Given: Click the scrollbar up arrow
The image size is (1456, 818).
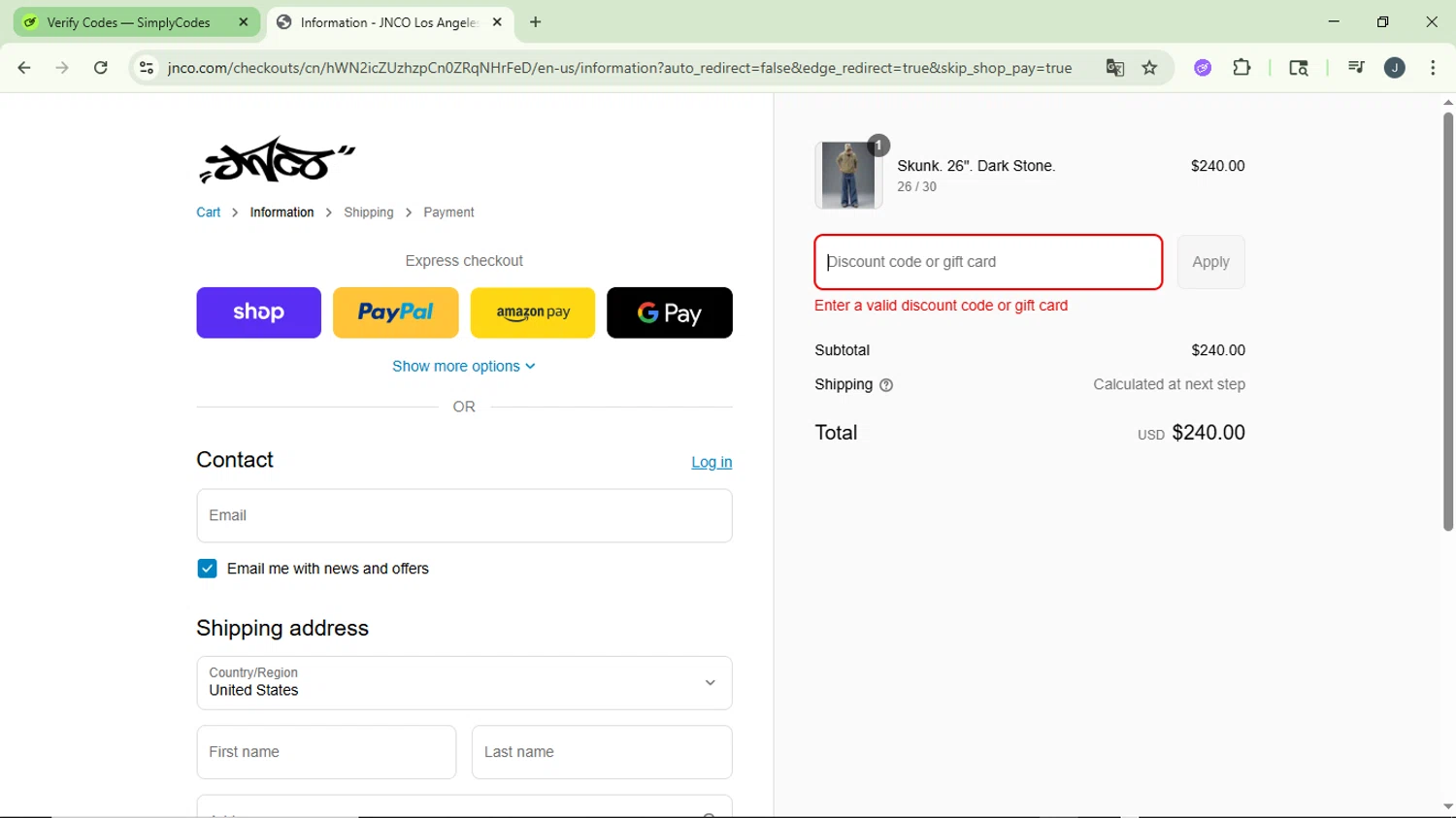Looking at the screenshot, I should click(1448, 102).
